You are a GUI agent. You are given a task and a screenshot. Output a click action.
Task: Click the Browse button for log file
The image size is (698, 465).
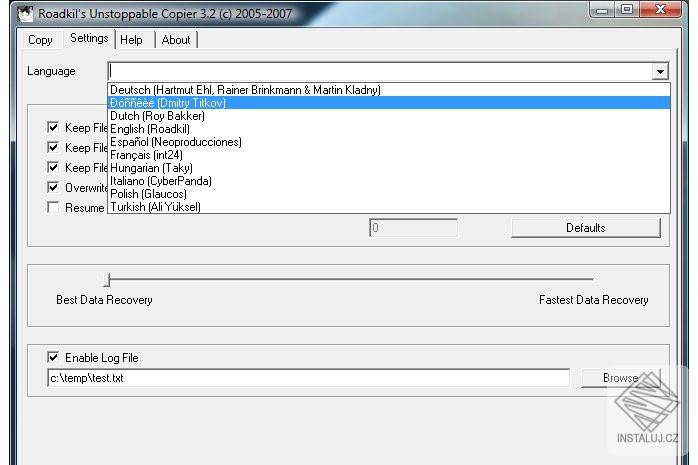pos(621,378)
